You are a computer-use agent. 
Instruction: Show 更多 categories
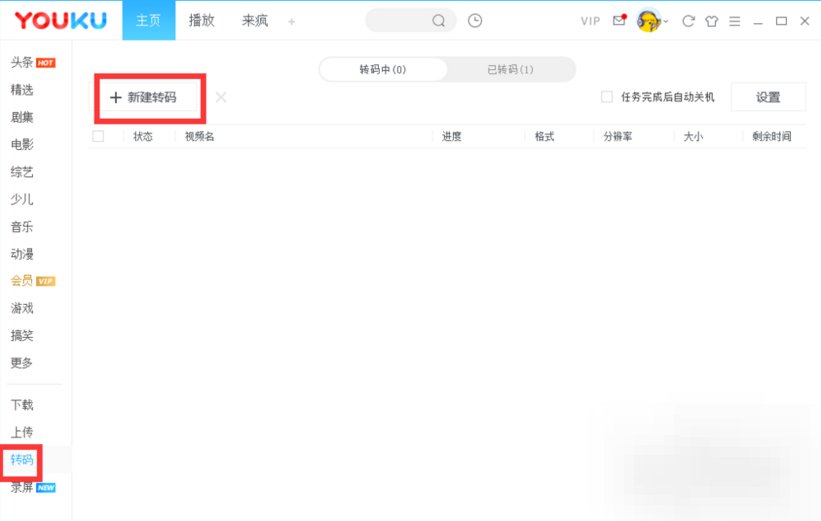[x=22, y=362]
